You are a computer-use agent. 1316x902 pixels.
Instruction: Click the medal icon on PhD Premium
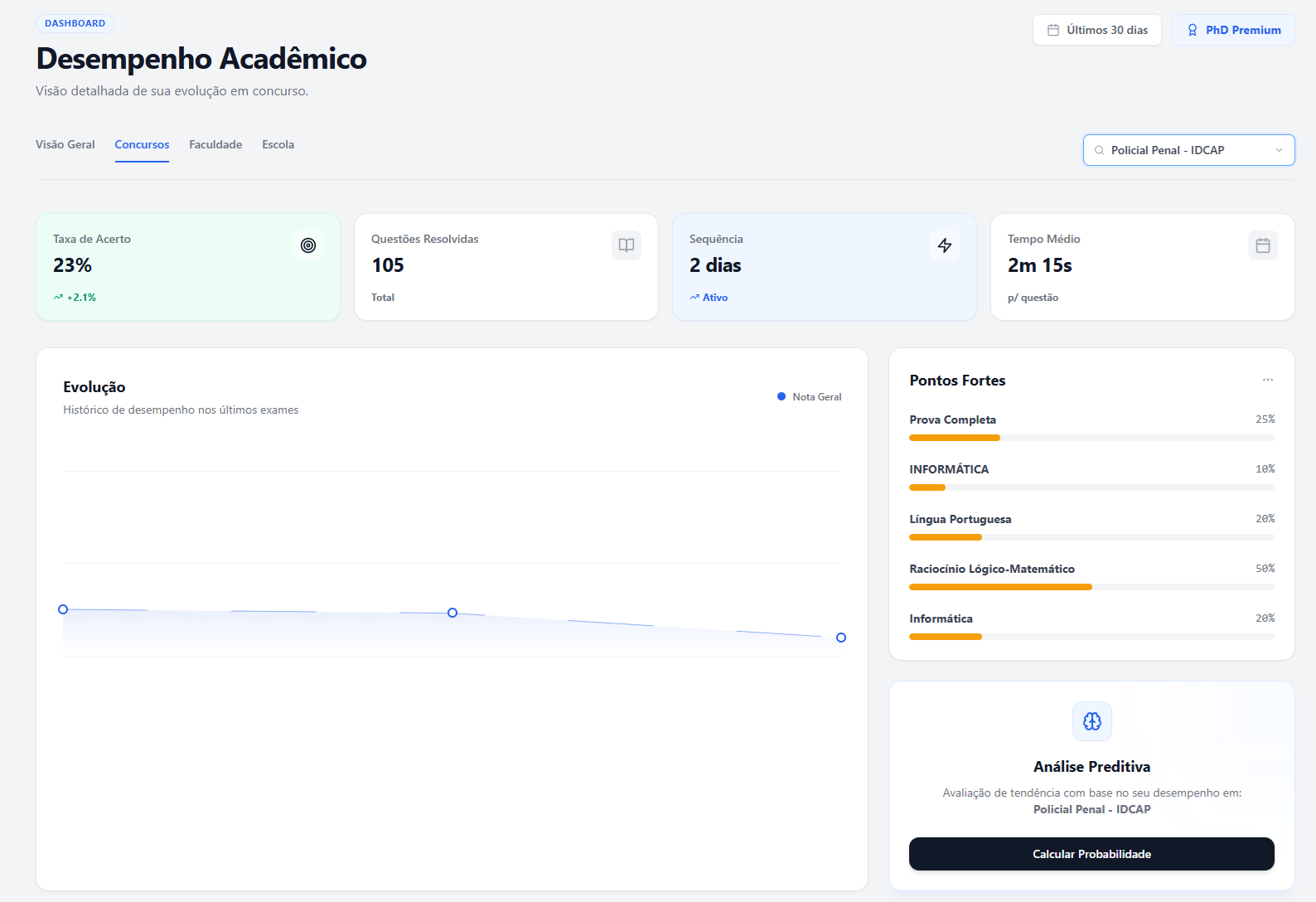click(x=1193, y=30)
